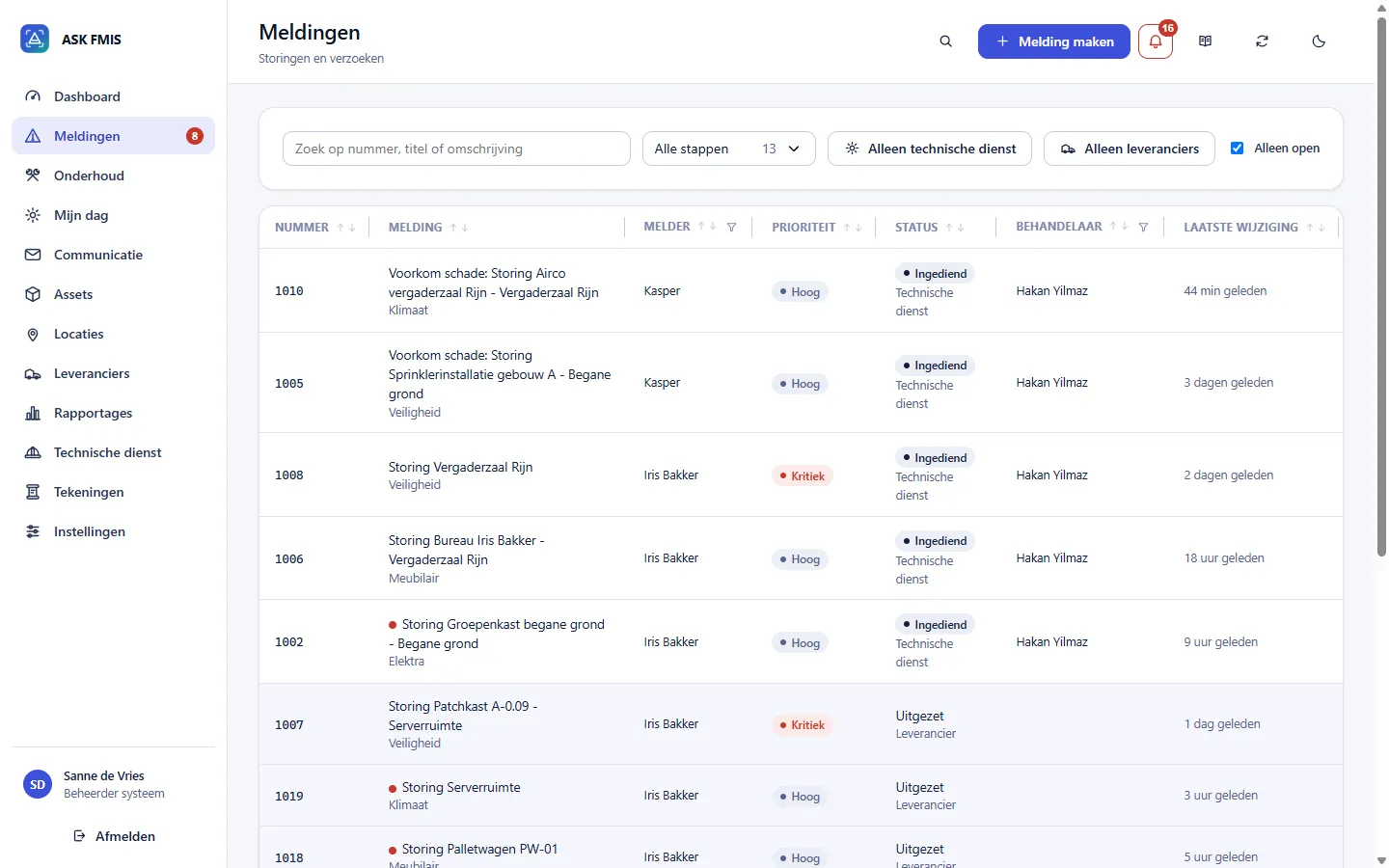Screen dimensions: 1389x868
Task: Open the Storing Vergaderzaal Rijn melding
Action: (460, 467)
